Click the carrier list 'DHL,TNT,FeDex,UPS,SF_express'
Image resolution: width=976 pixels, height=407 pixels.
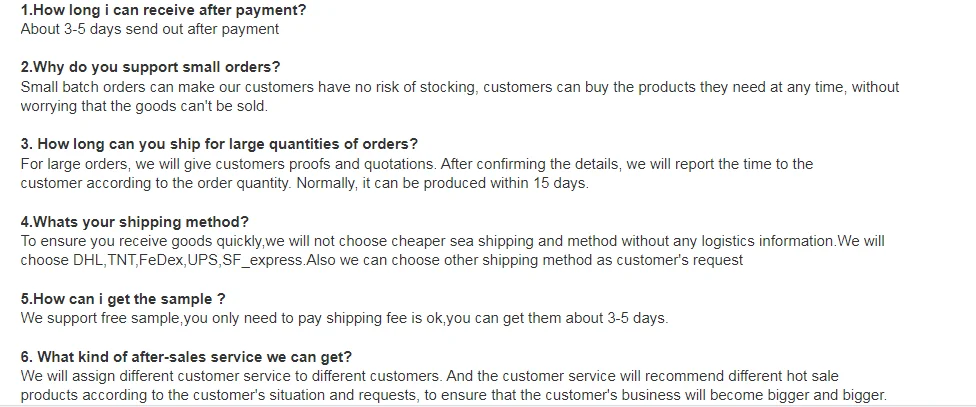click(x=189, y=260)
